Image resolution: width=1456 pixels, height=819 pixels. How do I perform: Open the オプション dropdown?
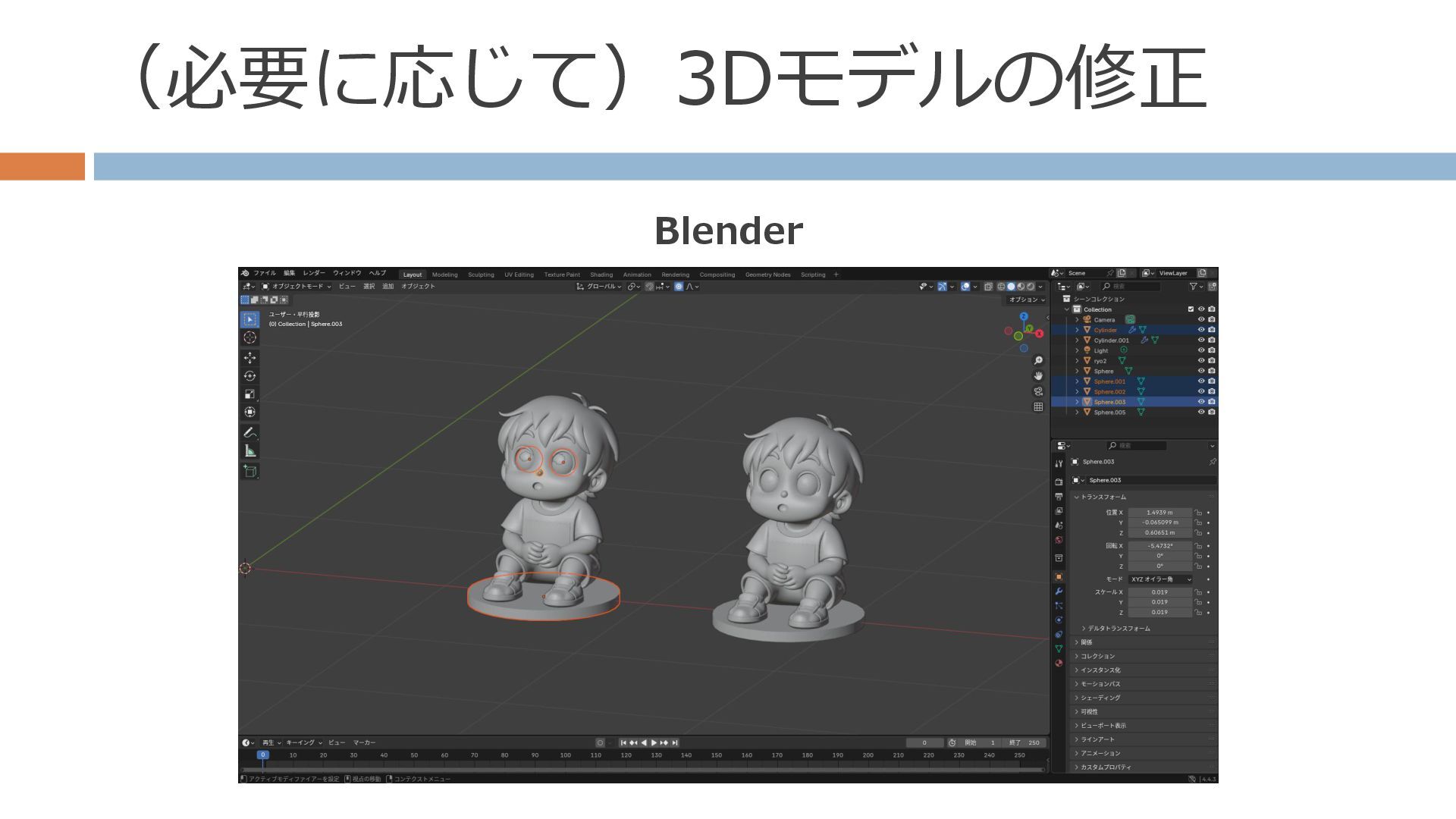click(1027, 300)
